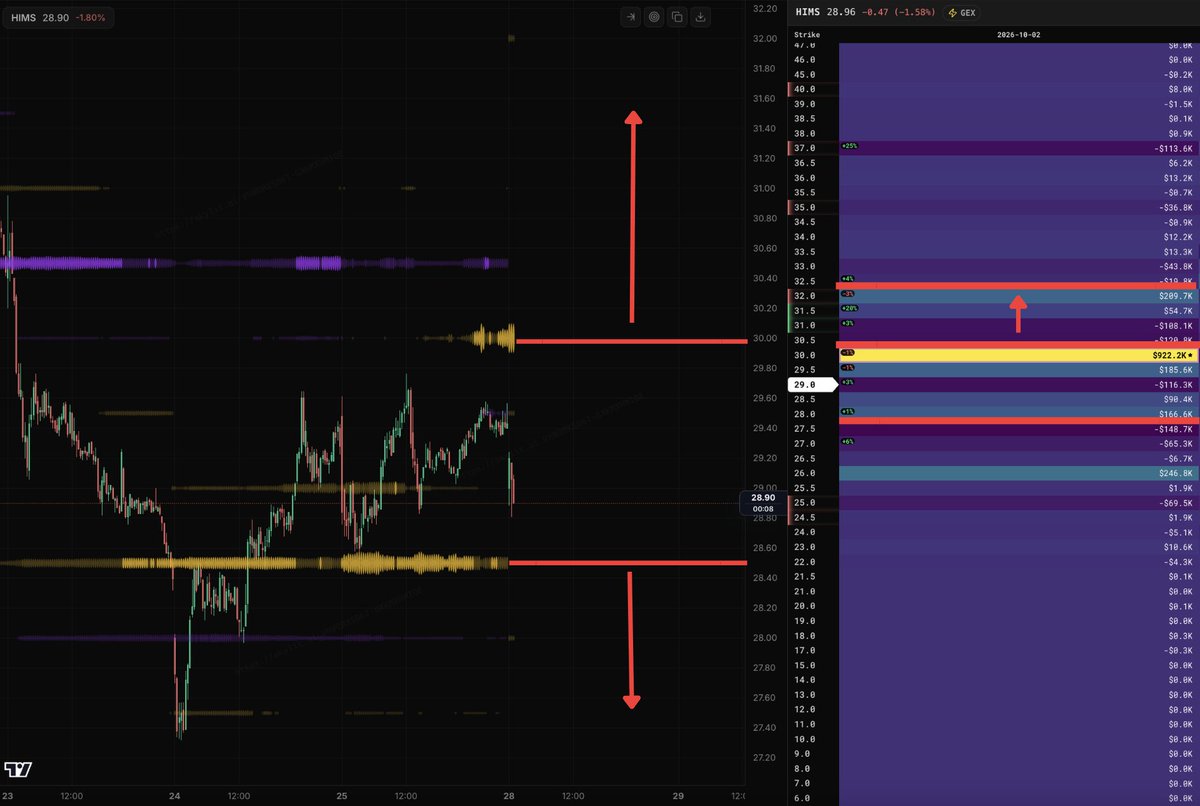Select the 2026-10-02 expiration column header
Viewport: 1200px width, 806px height.
(1018, 35)
